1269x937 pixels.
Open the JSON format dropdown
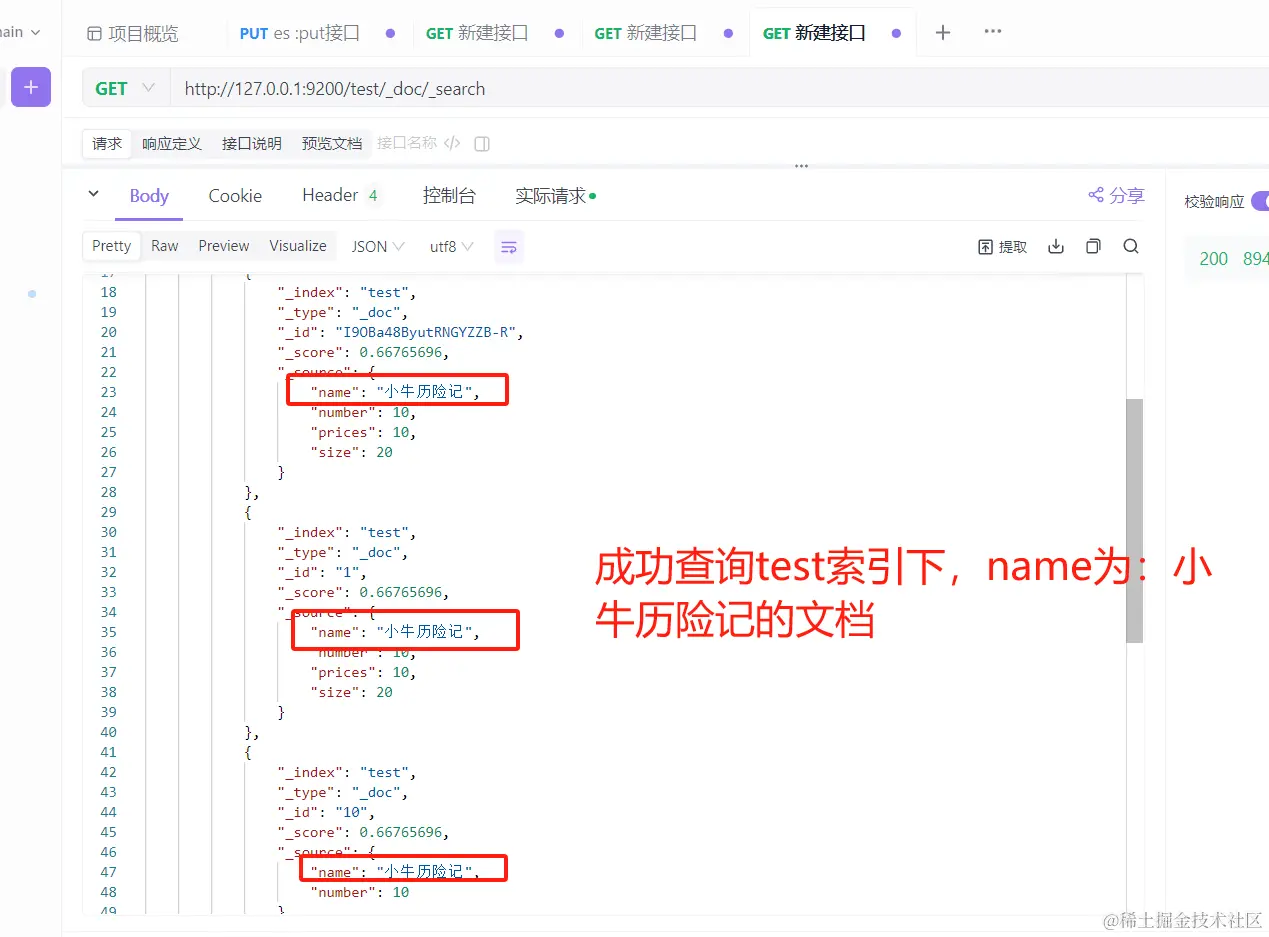pyautogui.click(x=378, y=246)
